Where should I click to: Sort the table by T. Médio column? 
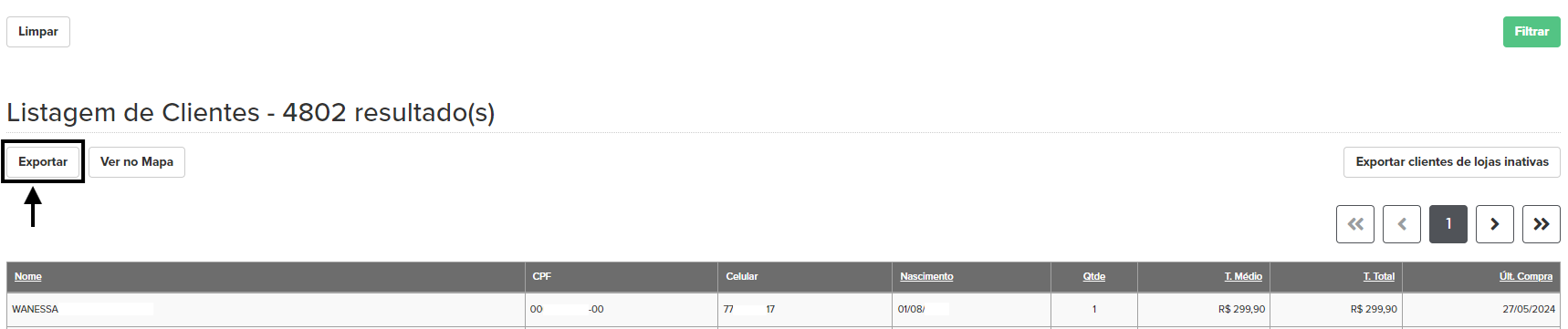pos(1243,276)
